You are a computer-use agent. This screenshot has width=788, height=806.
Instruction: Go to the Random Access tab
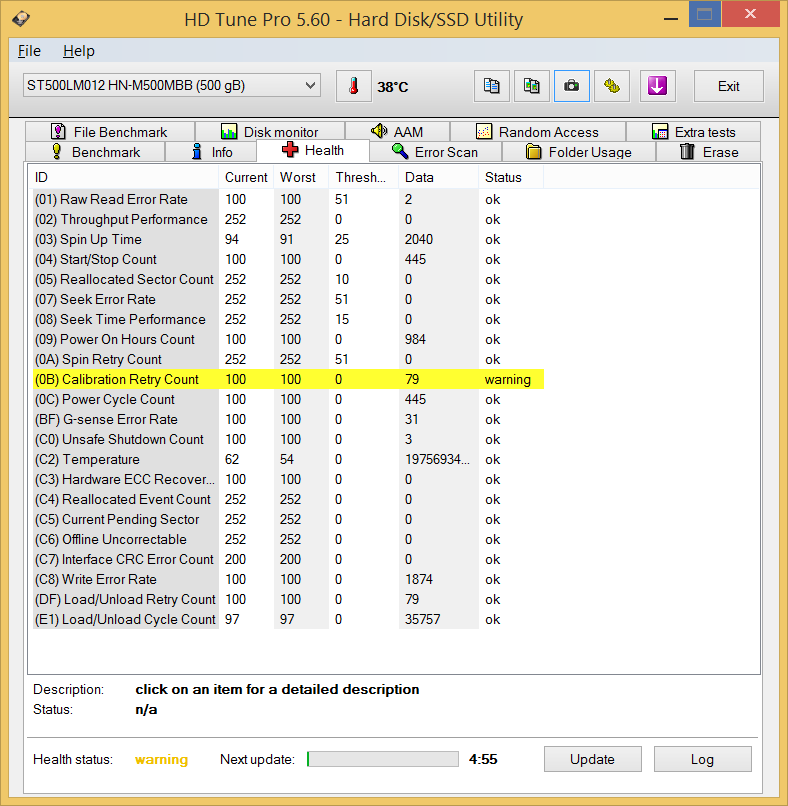(538, 132)
